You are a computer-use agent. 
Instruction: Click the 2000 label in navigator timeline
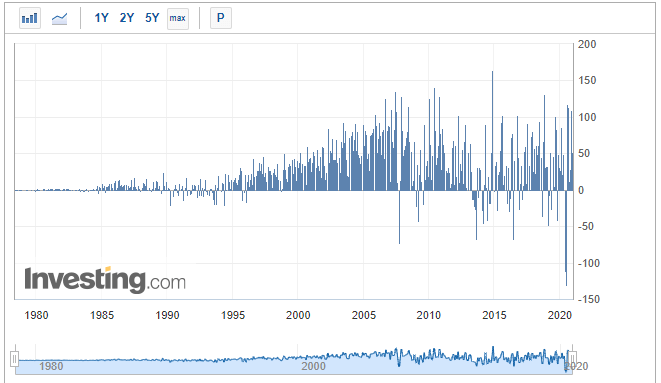point(313,366)
